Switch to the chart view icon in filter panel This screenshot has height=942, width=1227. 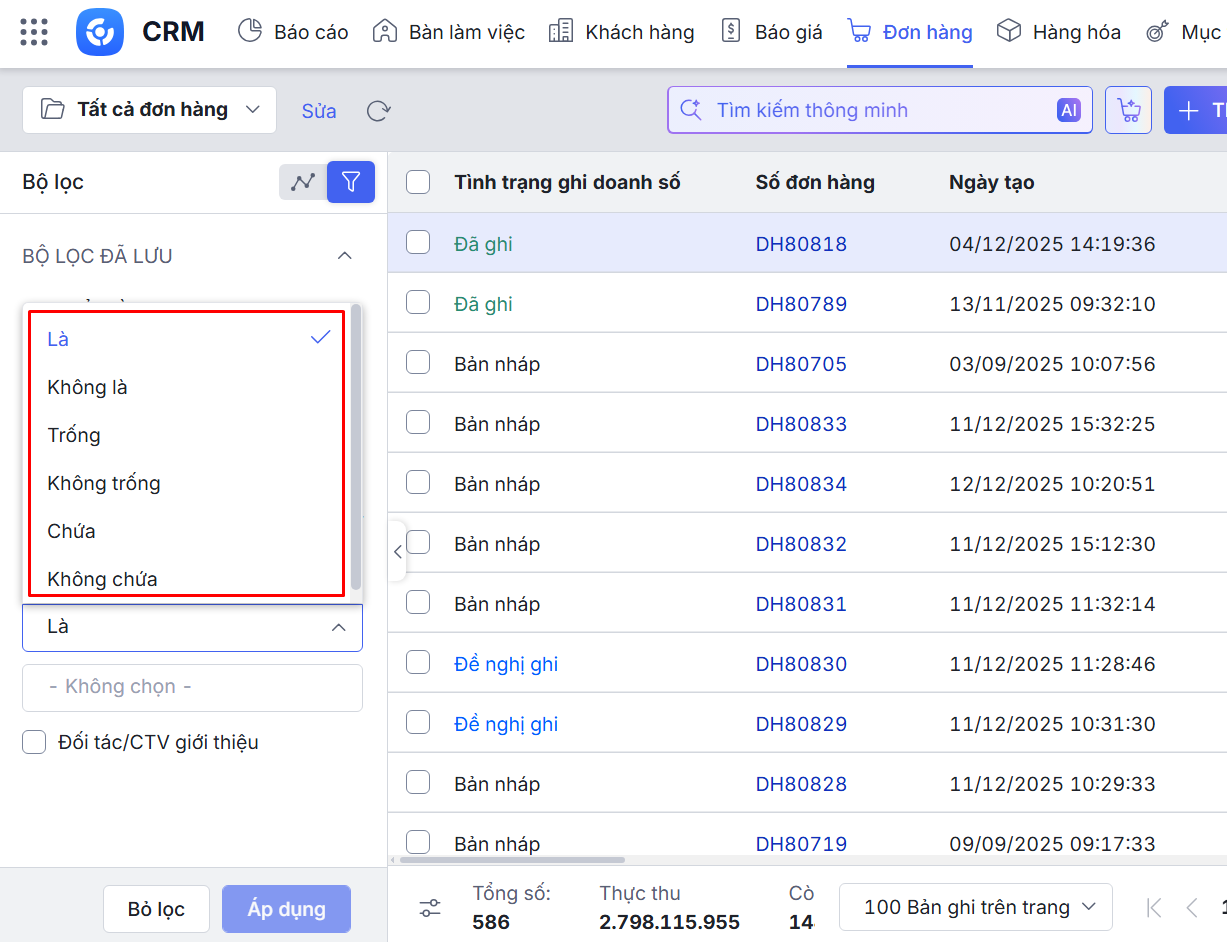[303, 182]
